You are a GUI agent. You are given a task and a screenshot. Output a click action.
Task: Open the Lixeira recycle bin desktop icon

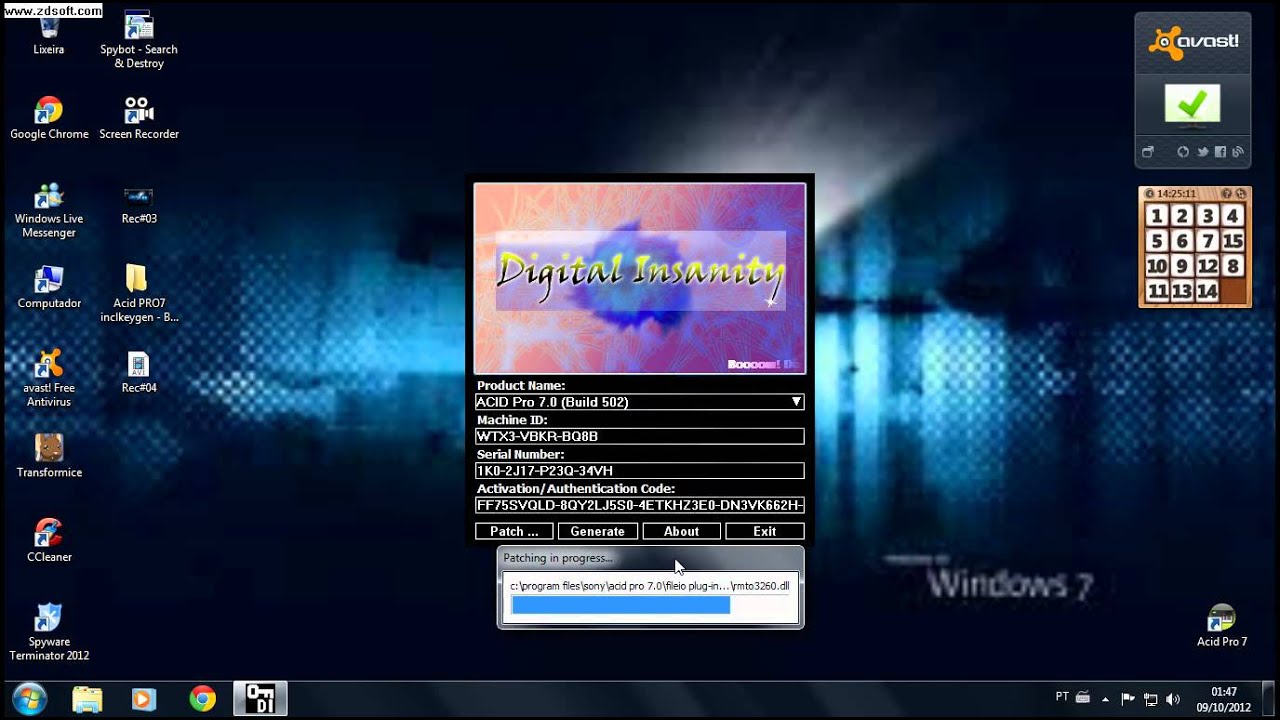(x=48, y=35)
